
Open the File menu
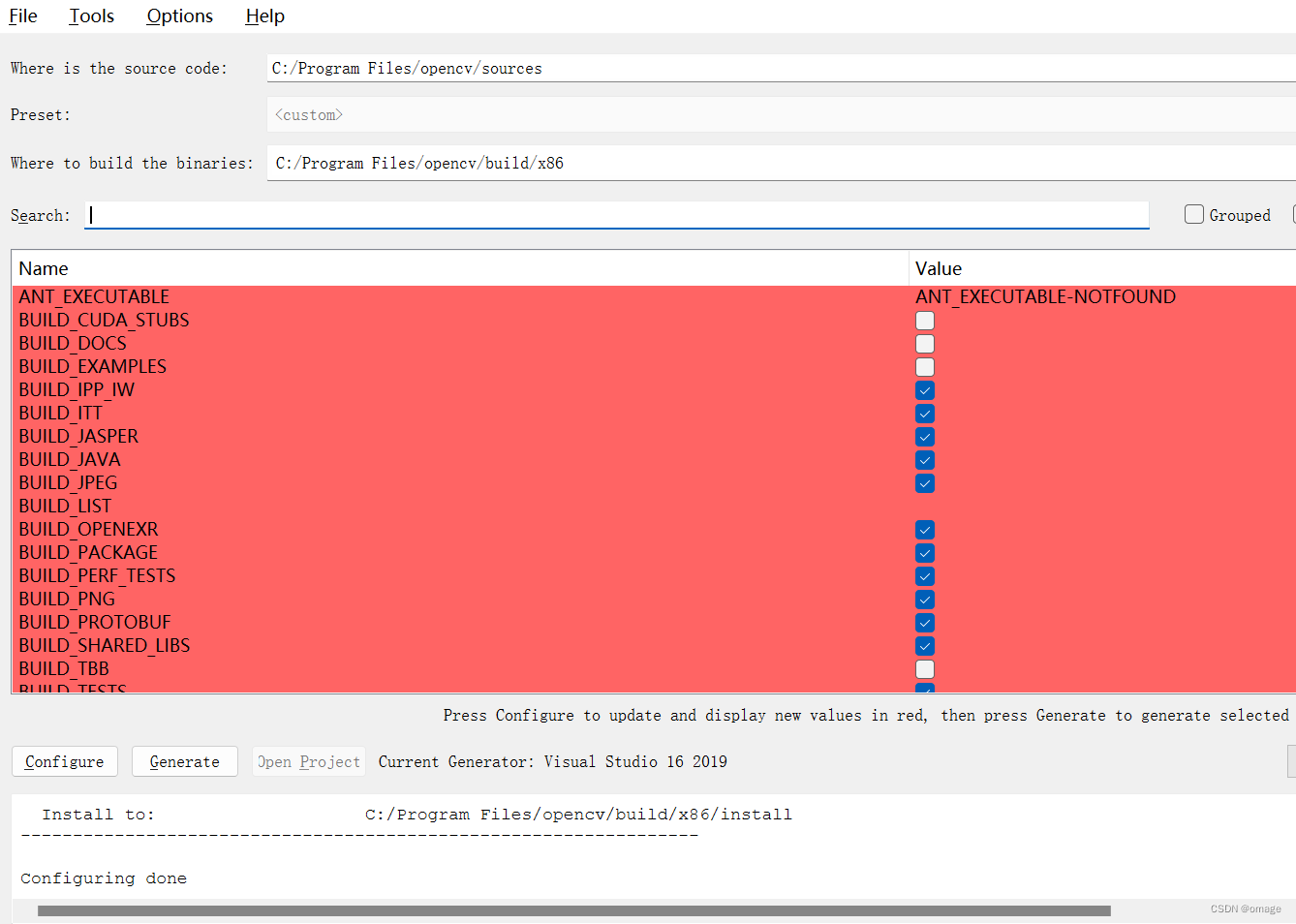coord(22,15)
